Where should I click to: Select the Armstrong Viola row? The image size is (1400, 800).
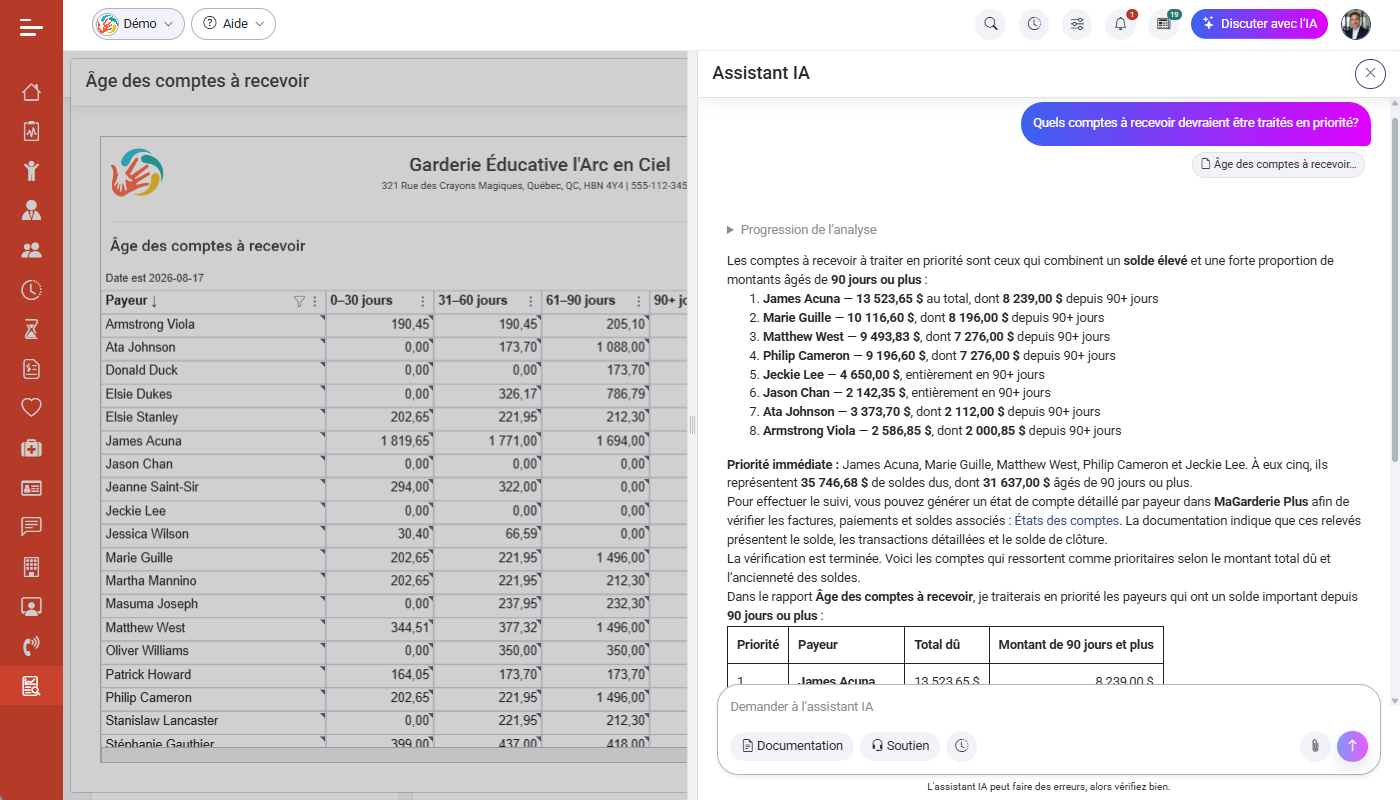(394, 324)
